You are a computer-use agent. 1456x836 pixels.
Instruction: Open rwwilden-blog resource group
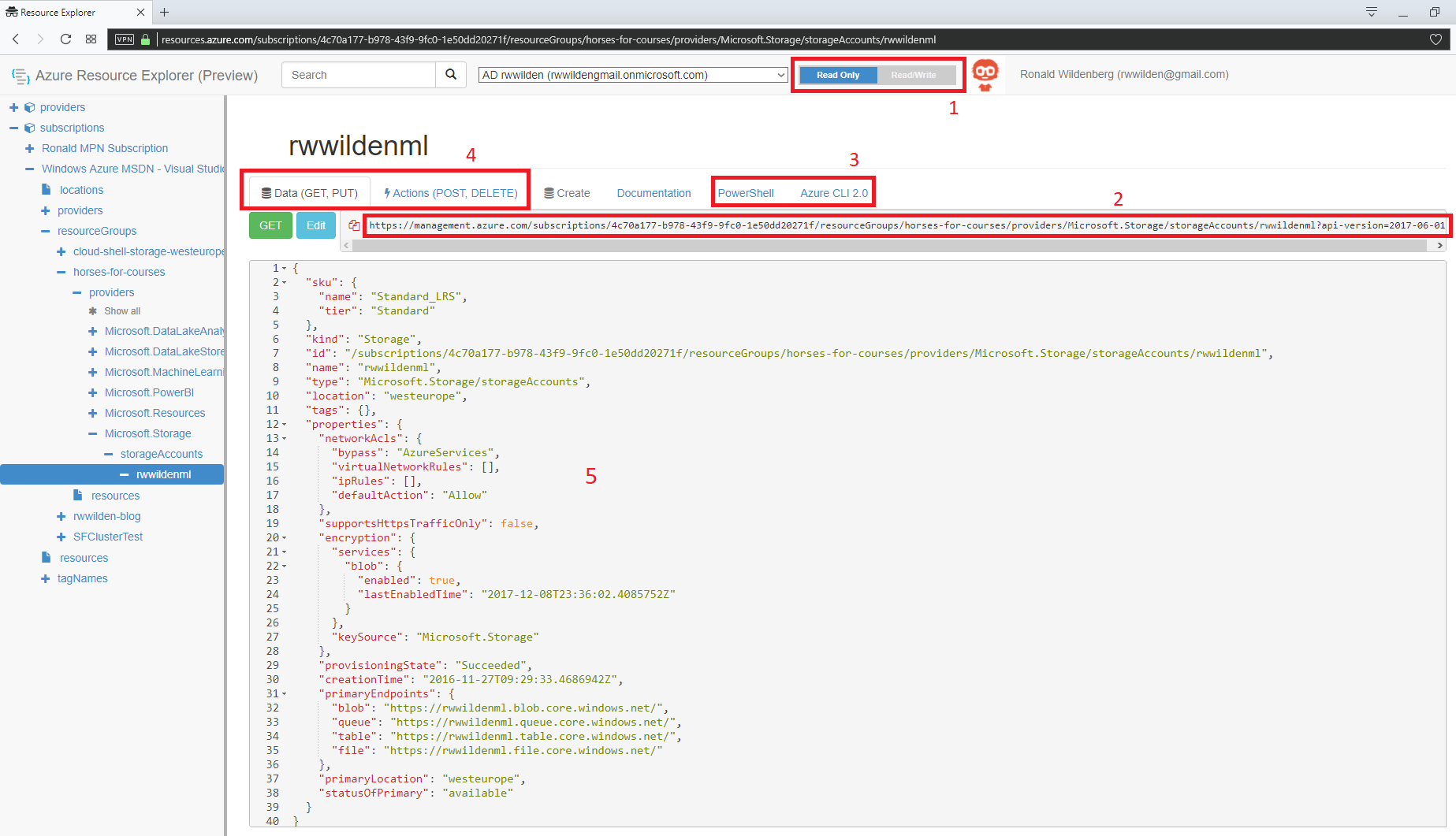tap(107, 516)
